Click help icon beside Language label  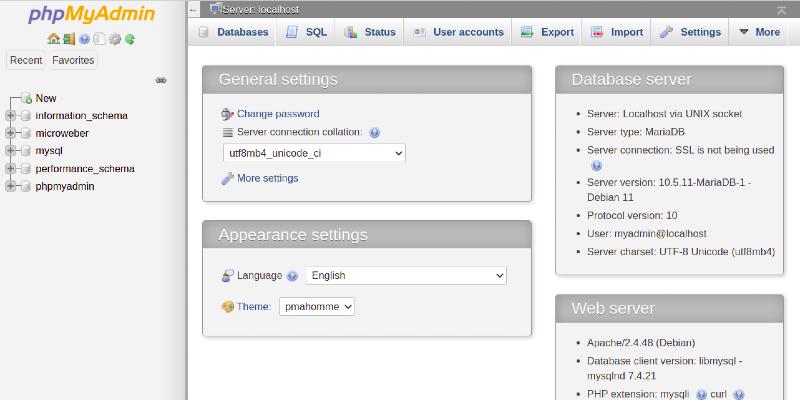click(292, 276)
